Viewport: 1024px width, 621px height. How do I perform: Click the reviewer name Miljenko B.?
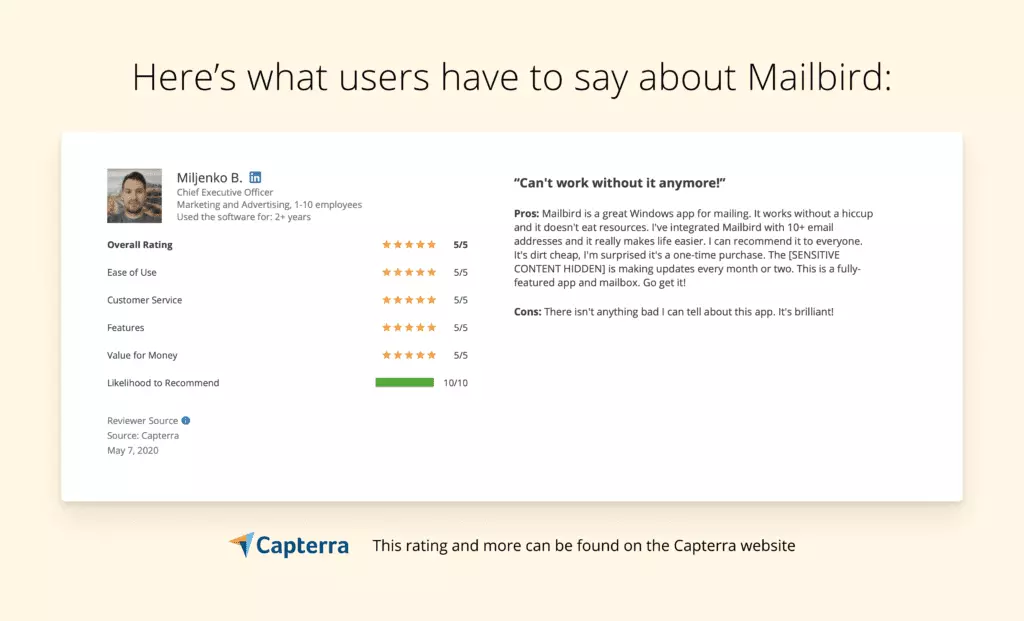pos(209,178)
